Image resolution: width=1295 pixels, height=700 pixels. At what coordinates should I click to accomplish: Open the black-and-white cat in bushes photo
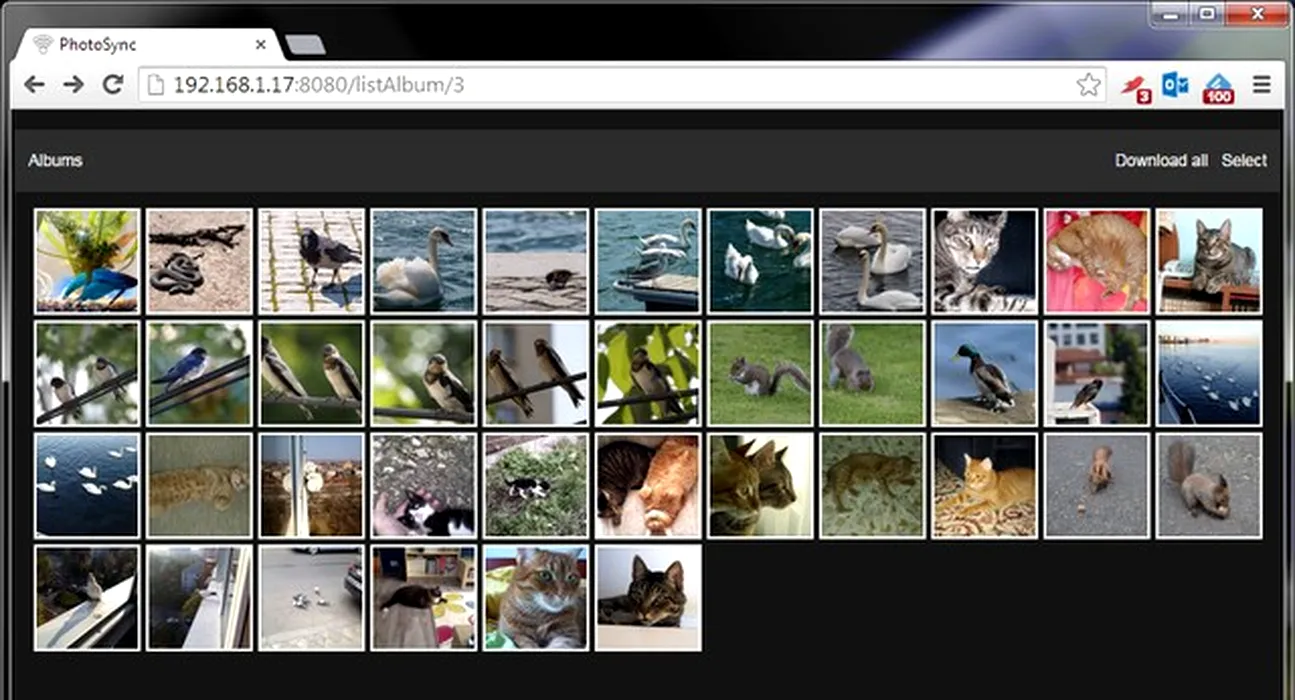pyautogui.click(x=536, y=485)
